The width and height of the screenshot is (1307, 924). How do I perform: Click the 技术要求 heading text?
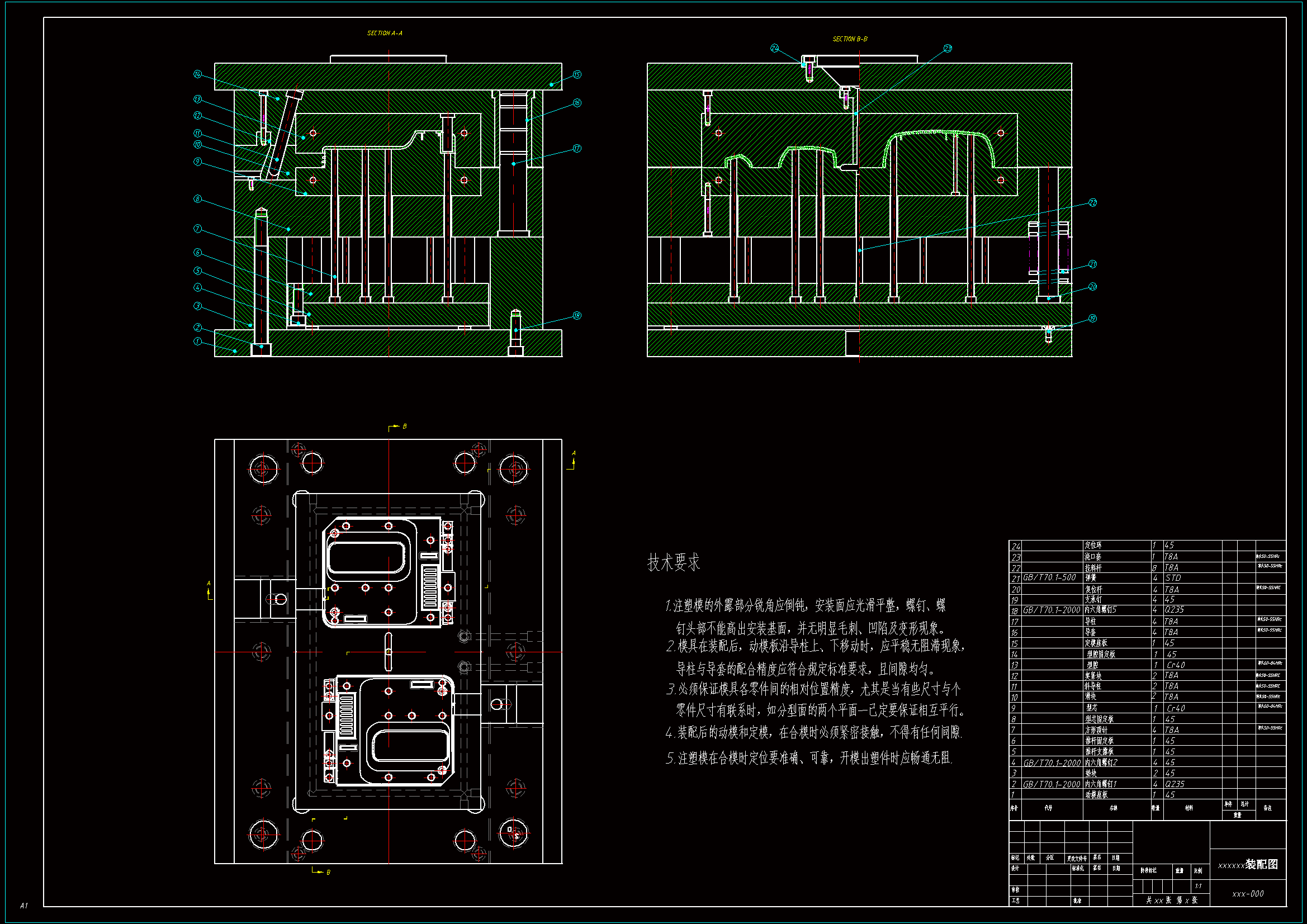pyautogui.click(x=674, y=562)
